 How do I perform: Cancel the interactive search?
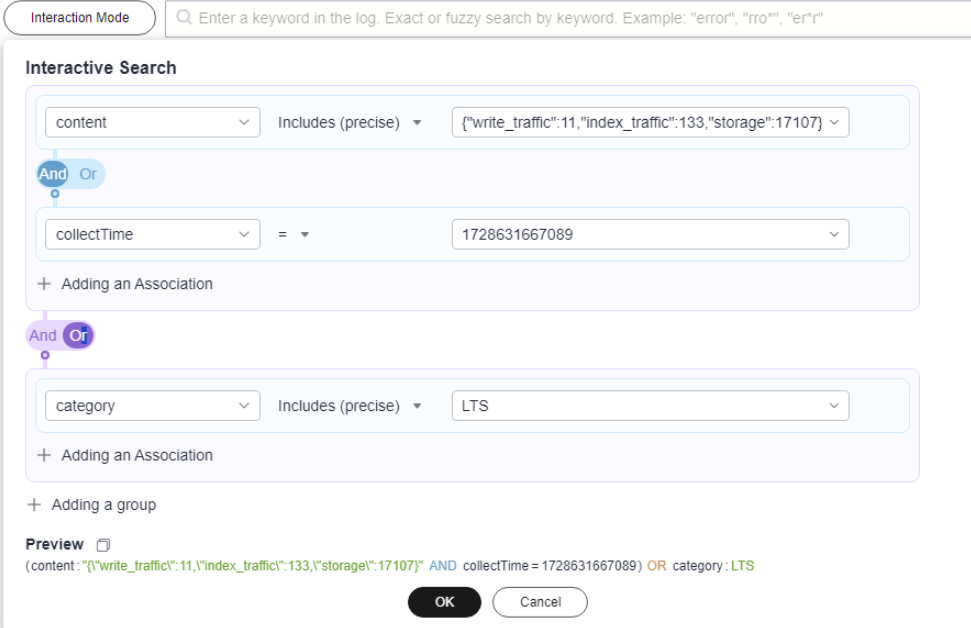[x=540, y=602]
